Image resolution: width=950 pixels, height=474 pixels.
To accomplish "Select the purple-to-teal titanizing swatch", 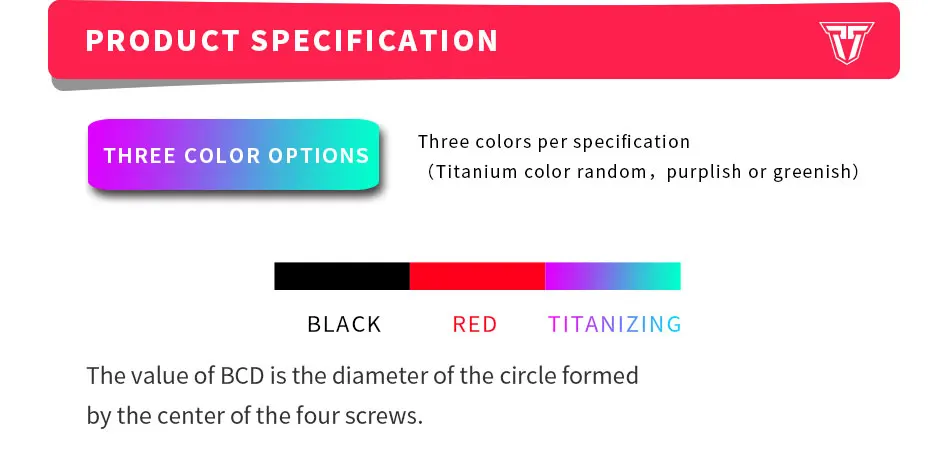I will (x=613, y=276).
